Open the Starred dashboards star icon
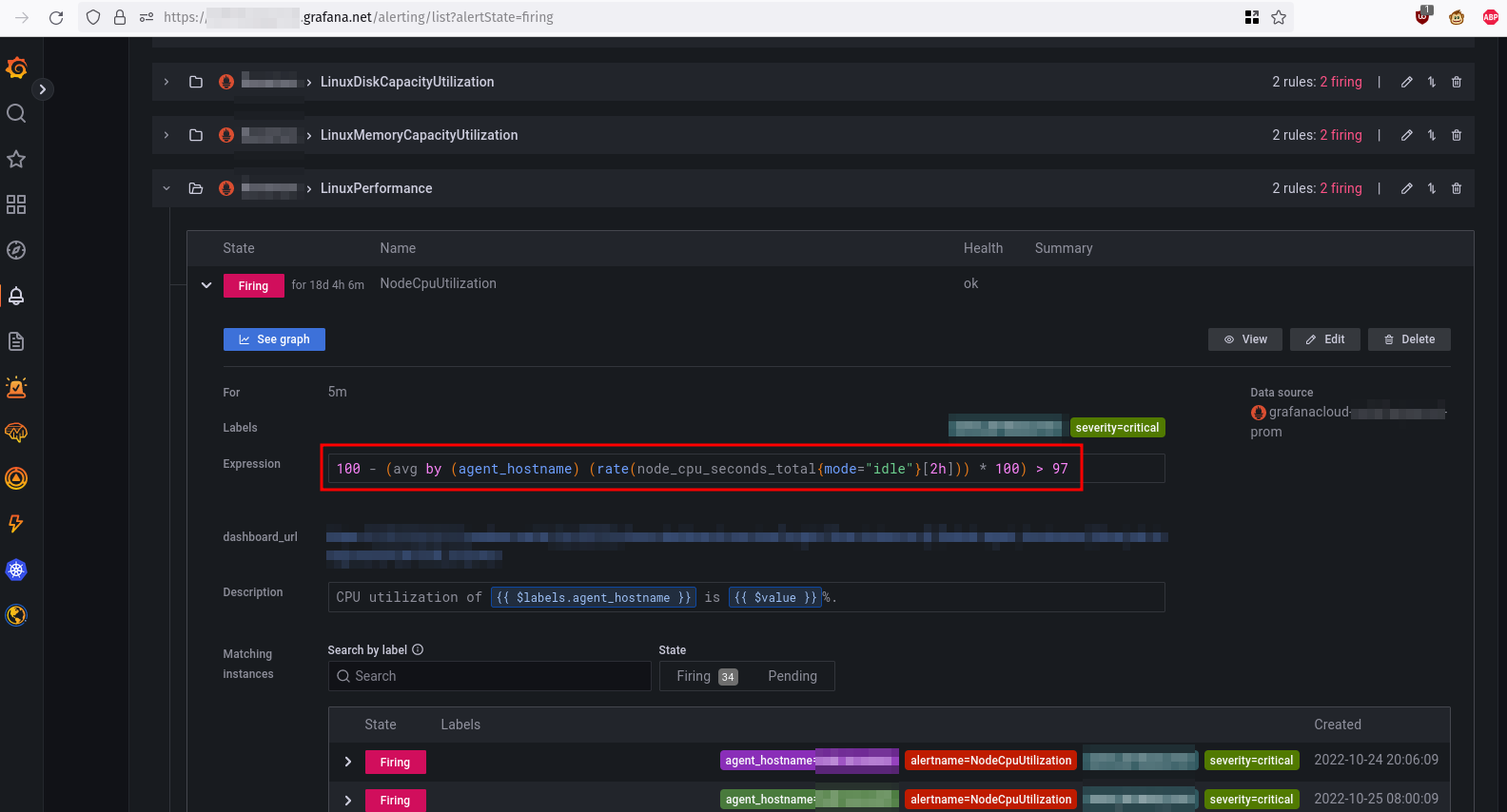This screenshot has width=1507, height=812. (x=16, y=159)
